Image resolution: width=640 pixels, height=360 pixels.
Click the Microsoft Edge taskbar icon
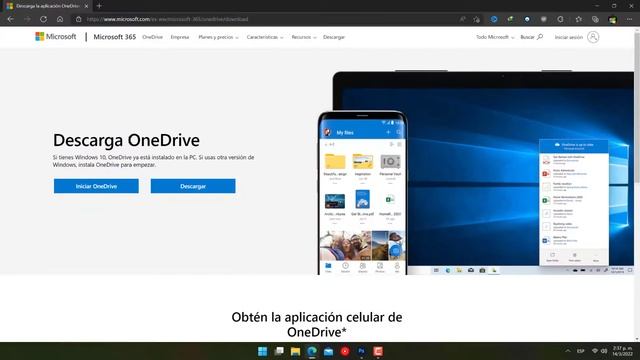point(312,351)
